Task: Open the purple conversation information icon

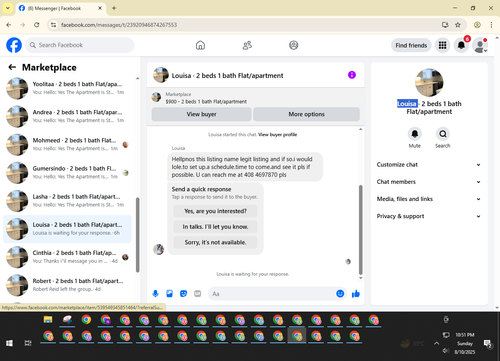Action: 352,75
